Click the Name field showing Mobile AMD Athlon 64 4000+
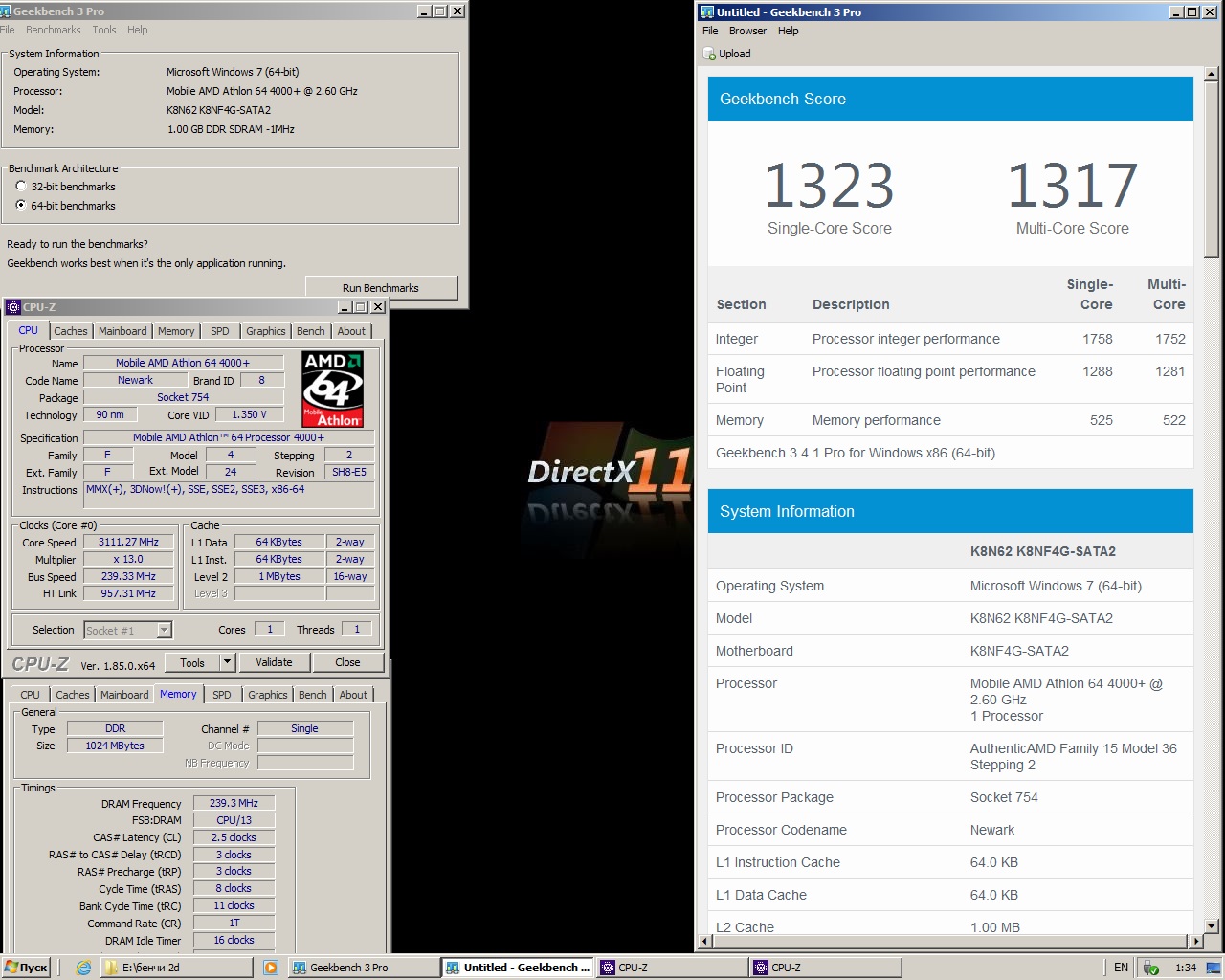 point(183,363)
